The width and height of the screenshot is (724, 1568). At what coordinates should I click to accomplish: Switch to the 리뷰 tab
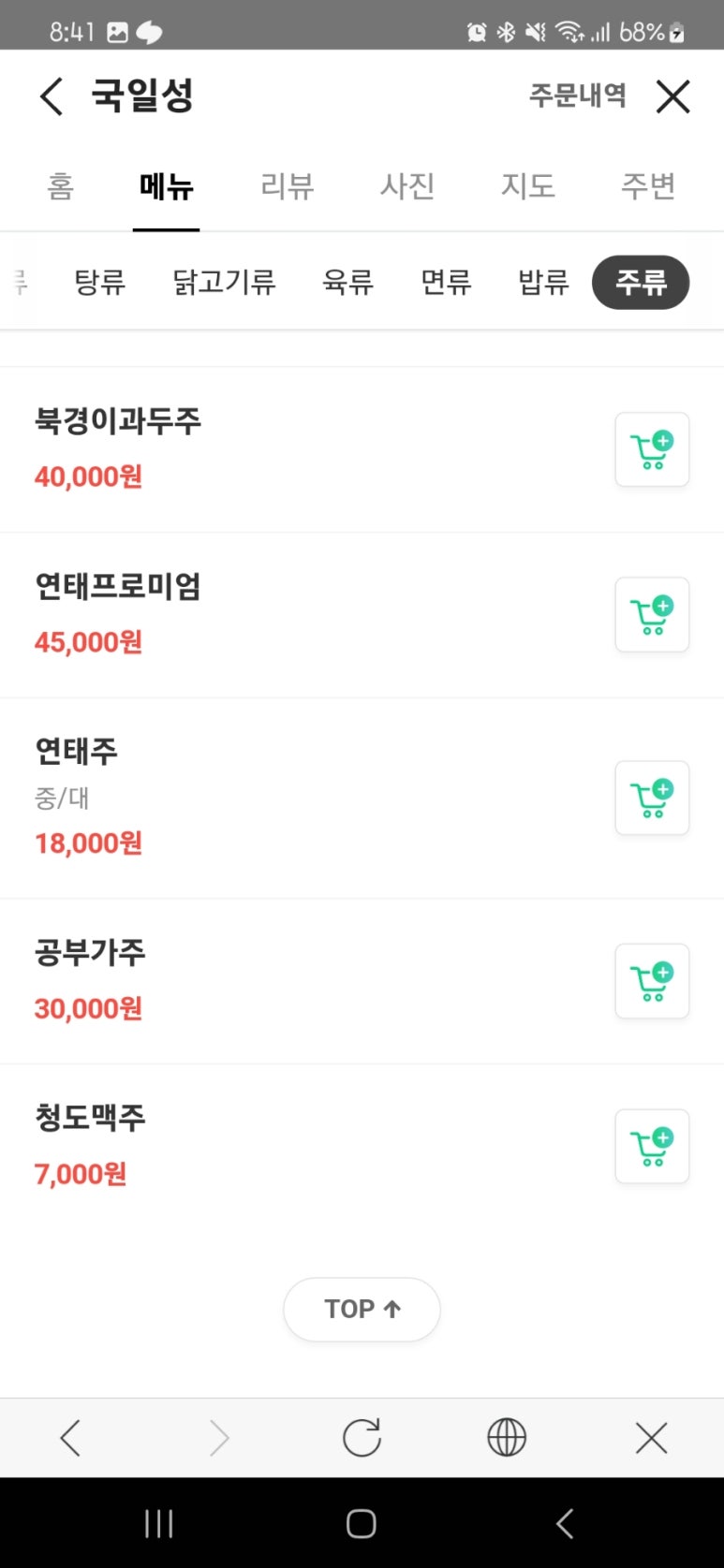pos(287,185)
